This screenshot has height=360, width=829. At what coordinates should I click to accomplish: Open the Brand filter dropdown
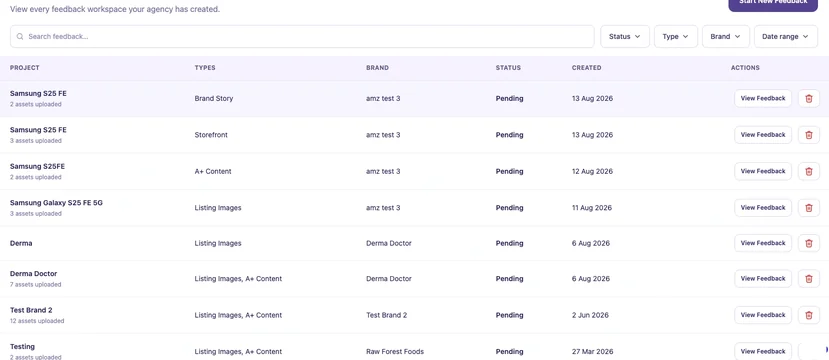click(x=725, y=36)
